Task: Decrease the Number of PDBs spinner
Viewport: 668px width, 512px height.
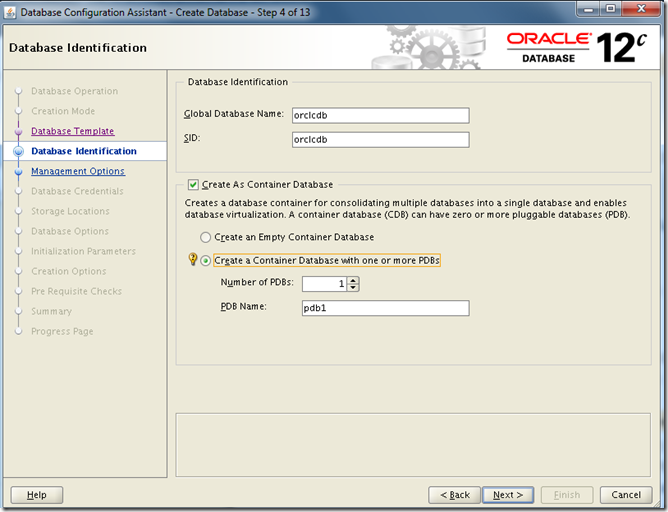Action: coord(353,288)
